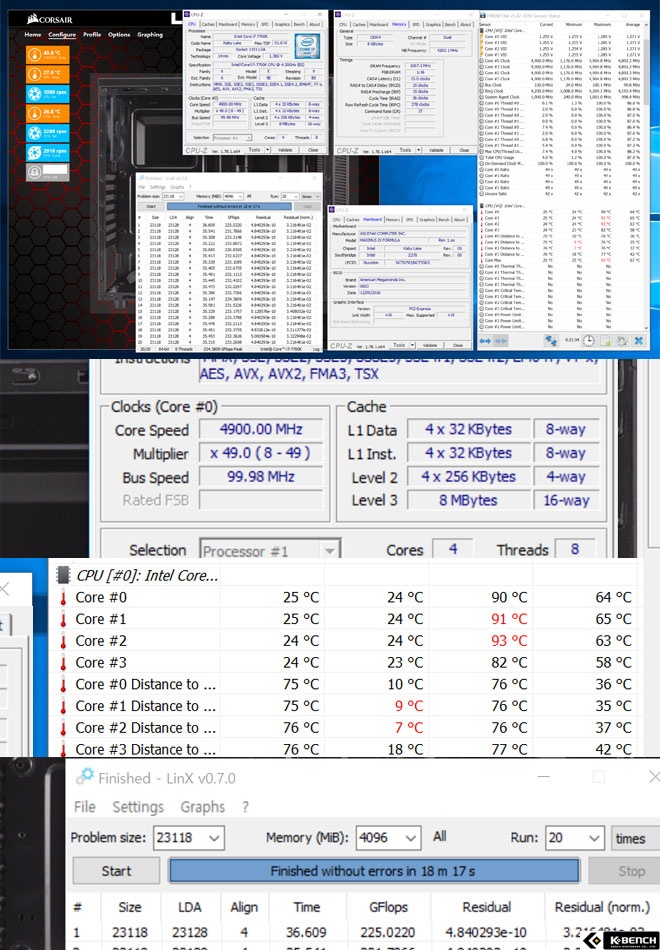Select the 1090 rpm fan tile
This screenshot has width=660, height=950.
(x=47, y=94)
